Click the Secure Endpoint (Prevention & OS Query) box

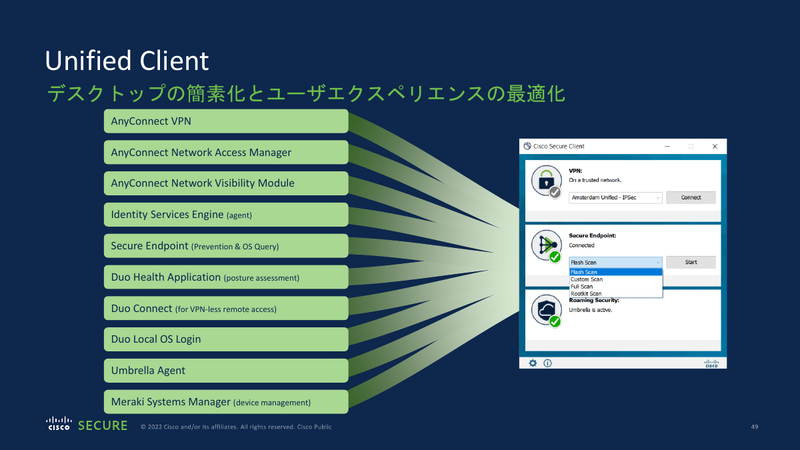click(x=226, y=245)
